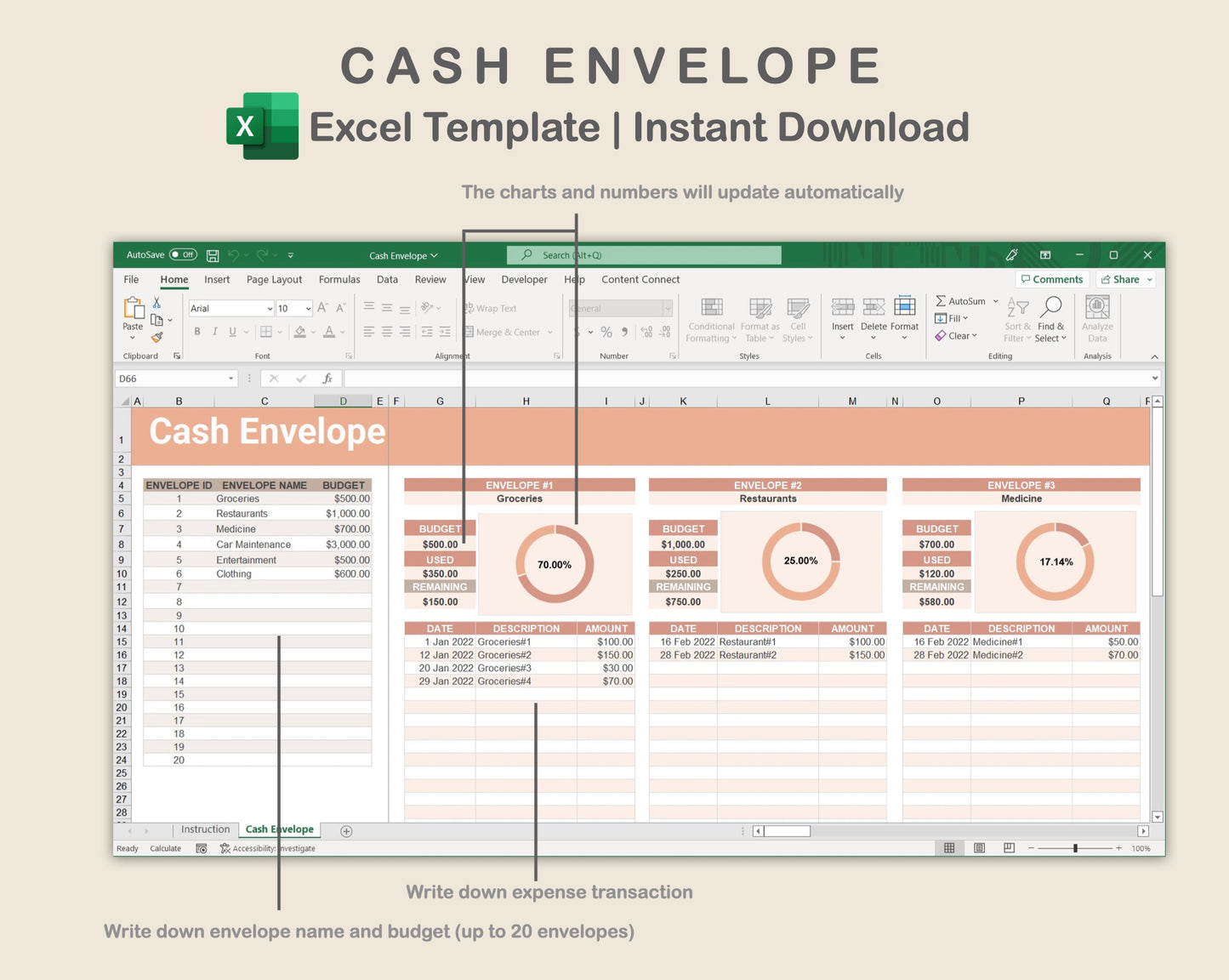1229x980 pixels.
Task: Click the Comments button
Action: click(1052, 279)
